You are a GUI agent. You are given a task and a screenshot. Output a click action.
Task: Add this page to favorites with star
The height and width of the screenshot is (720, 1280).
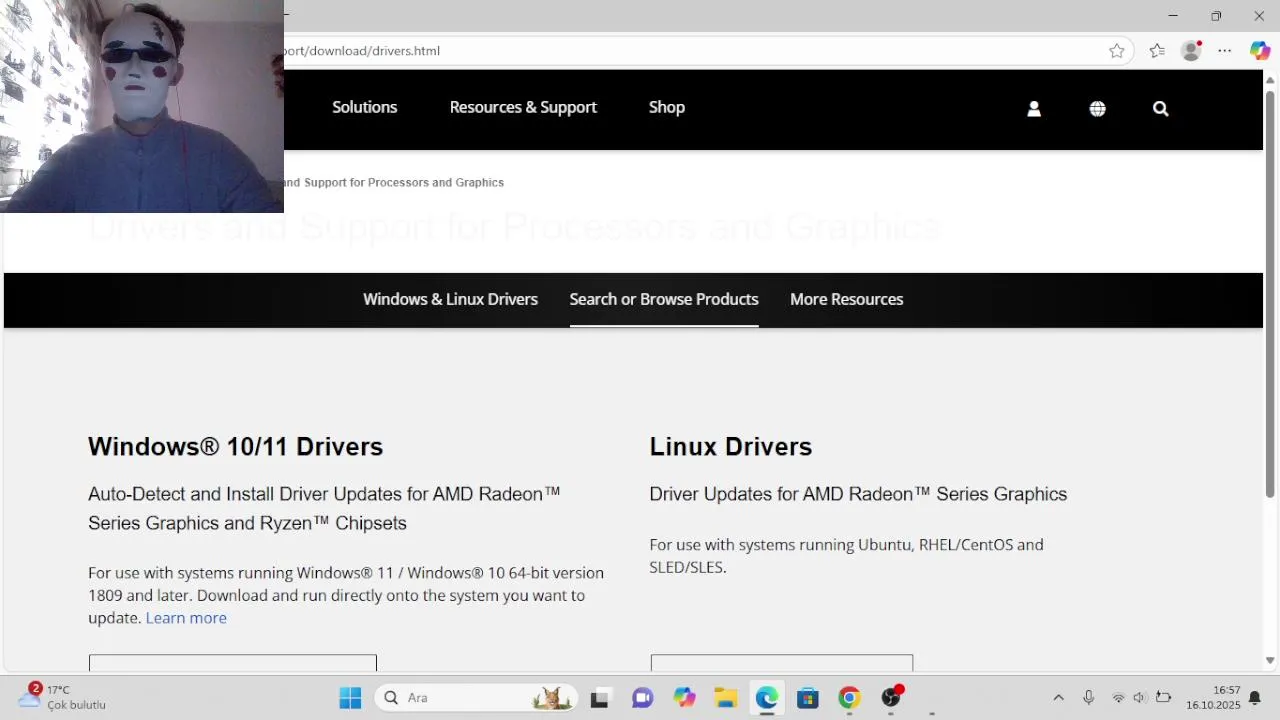coord(1117,51)
